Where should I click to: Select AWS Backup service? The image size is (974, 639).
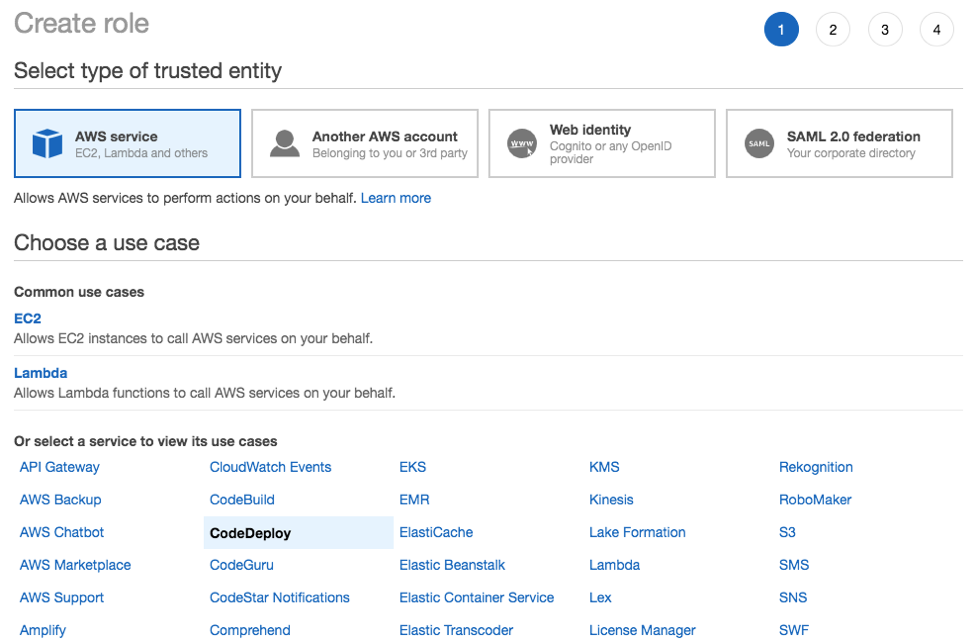(60, 500)
